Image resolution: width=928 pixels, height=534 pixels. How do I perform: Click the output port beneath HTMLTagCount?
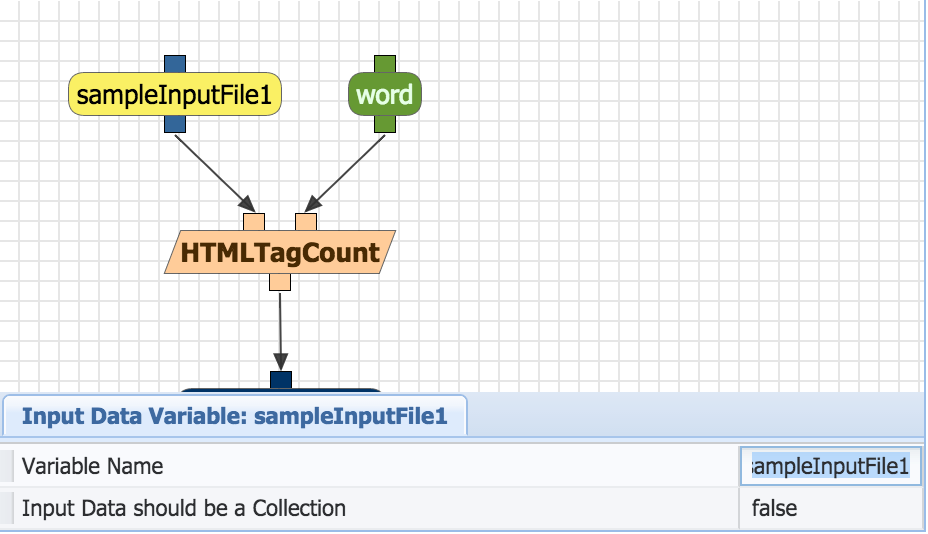pyautogui.click(x=280, y=282)
